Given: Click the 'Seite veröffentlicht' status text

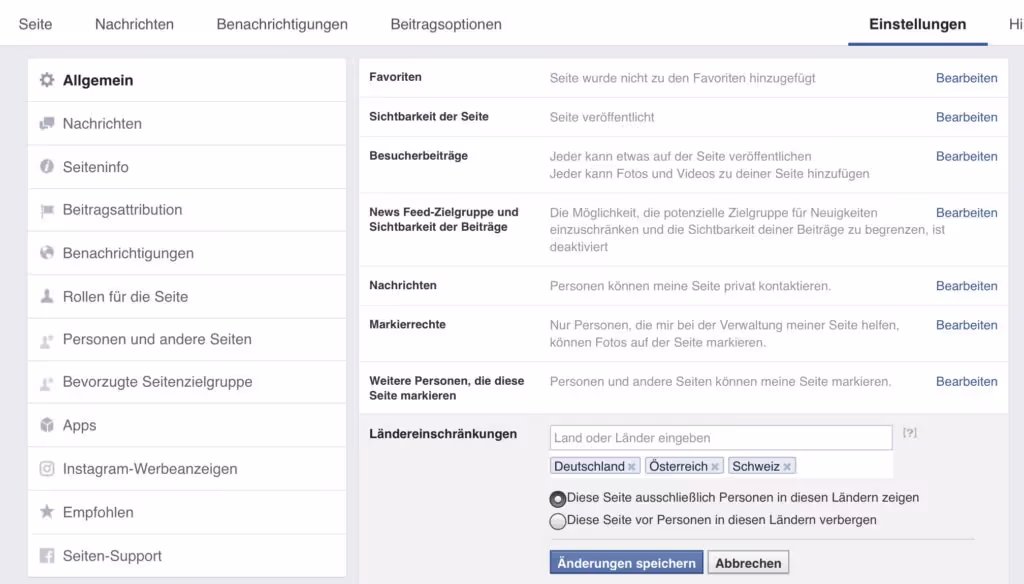Looking at the screenshot, I should coord(601,117).
